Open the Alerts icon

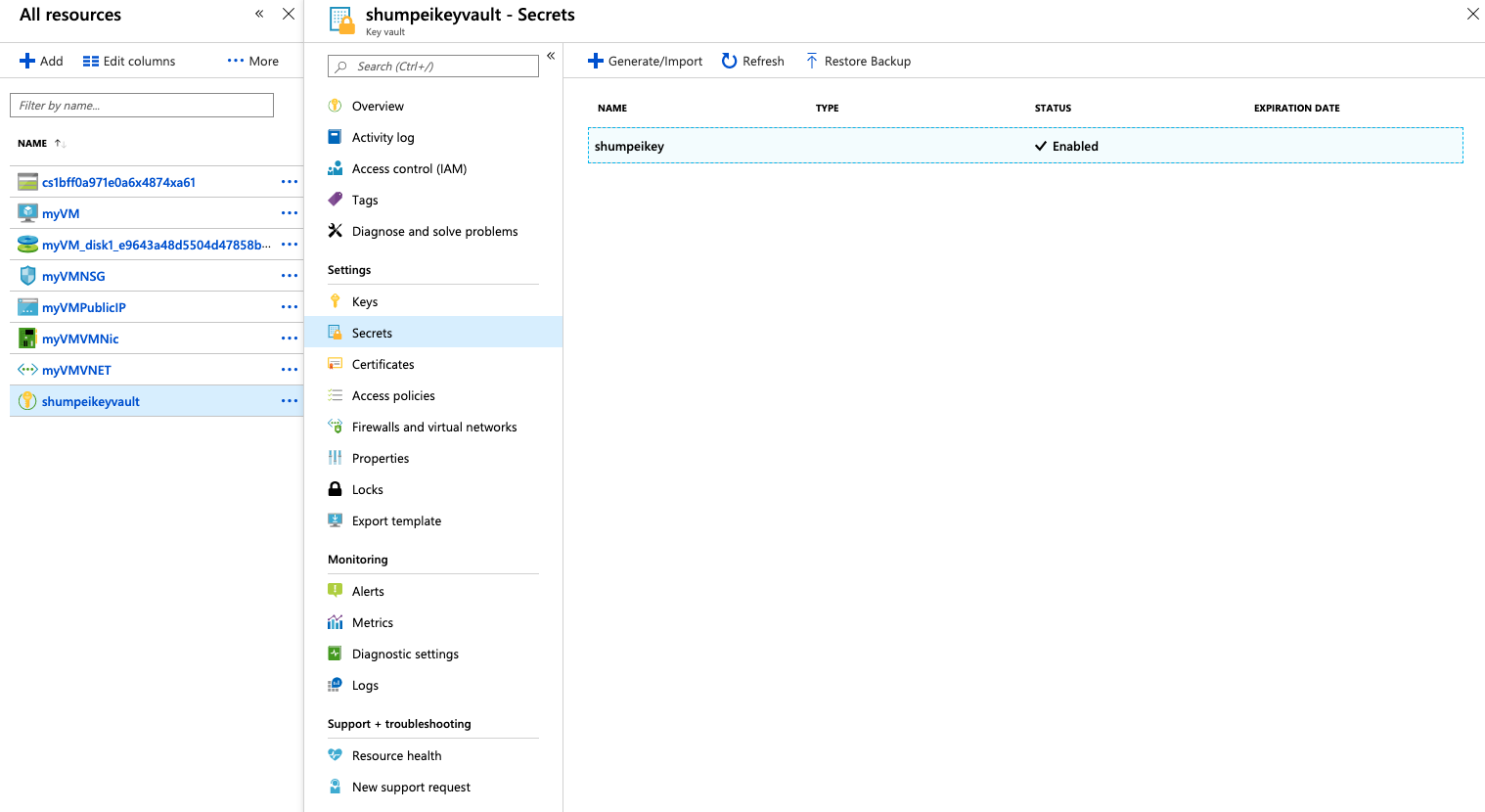pos(337,590)
